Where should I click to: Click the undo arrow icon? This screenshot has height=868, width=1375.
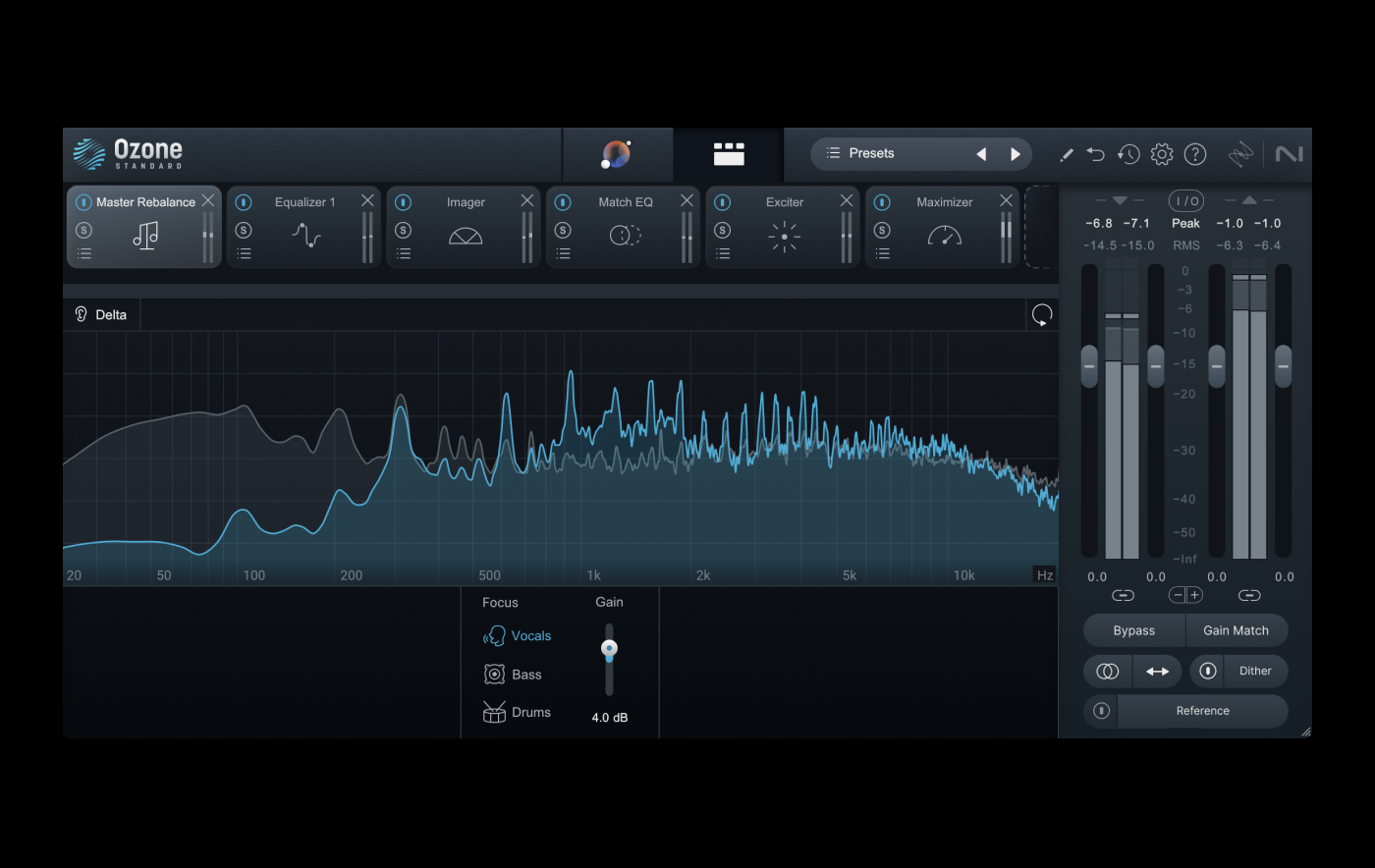click(x=1096, y=154)
